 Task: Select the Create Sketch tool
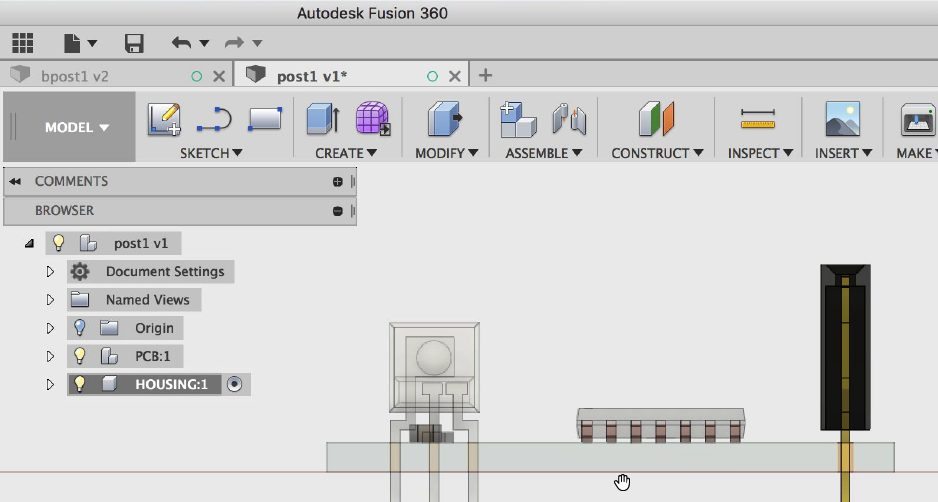click(x=165, y=119)
